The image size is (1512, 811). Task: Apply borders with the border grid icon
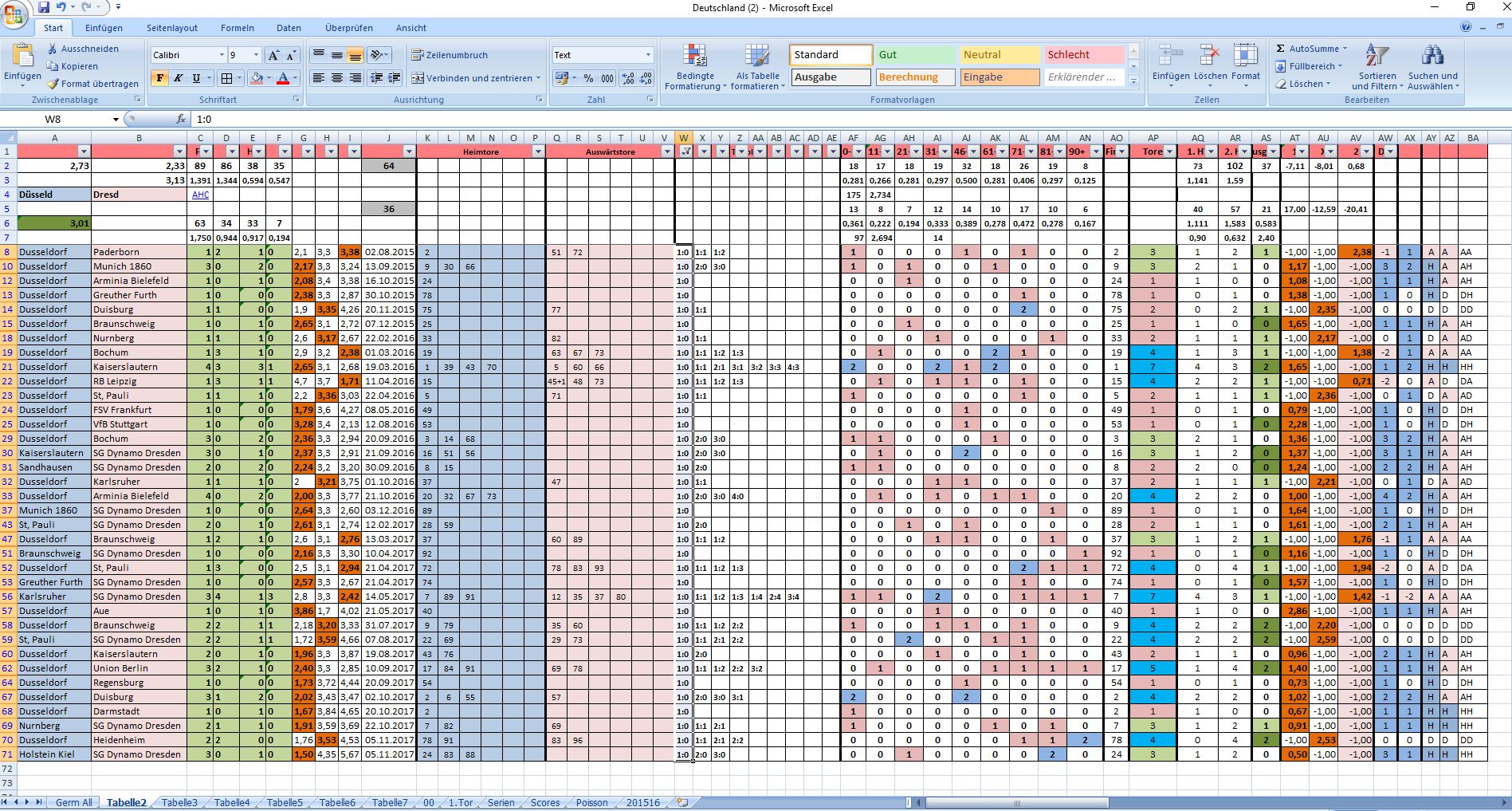(x=226, y=78)
